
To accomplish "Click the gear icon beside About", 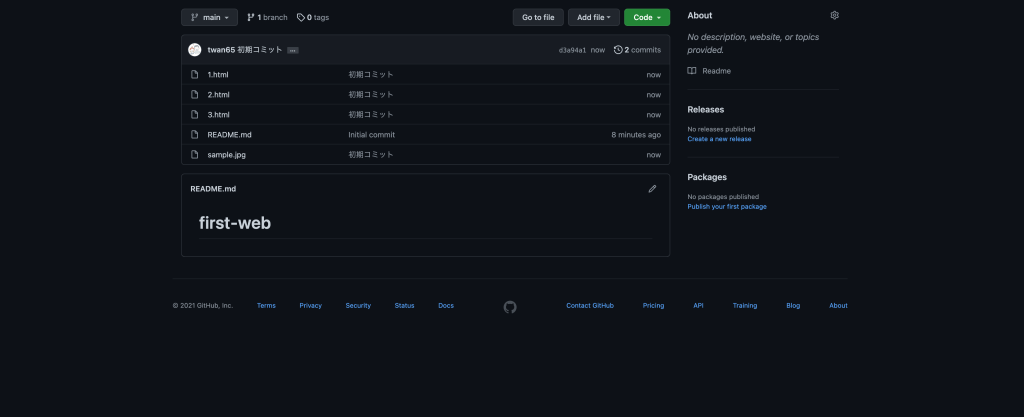I will [835, 16].
